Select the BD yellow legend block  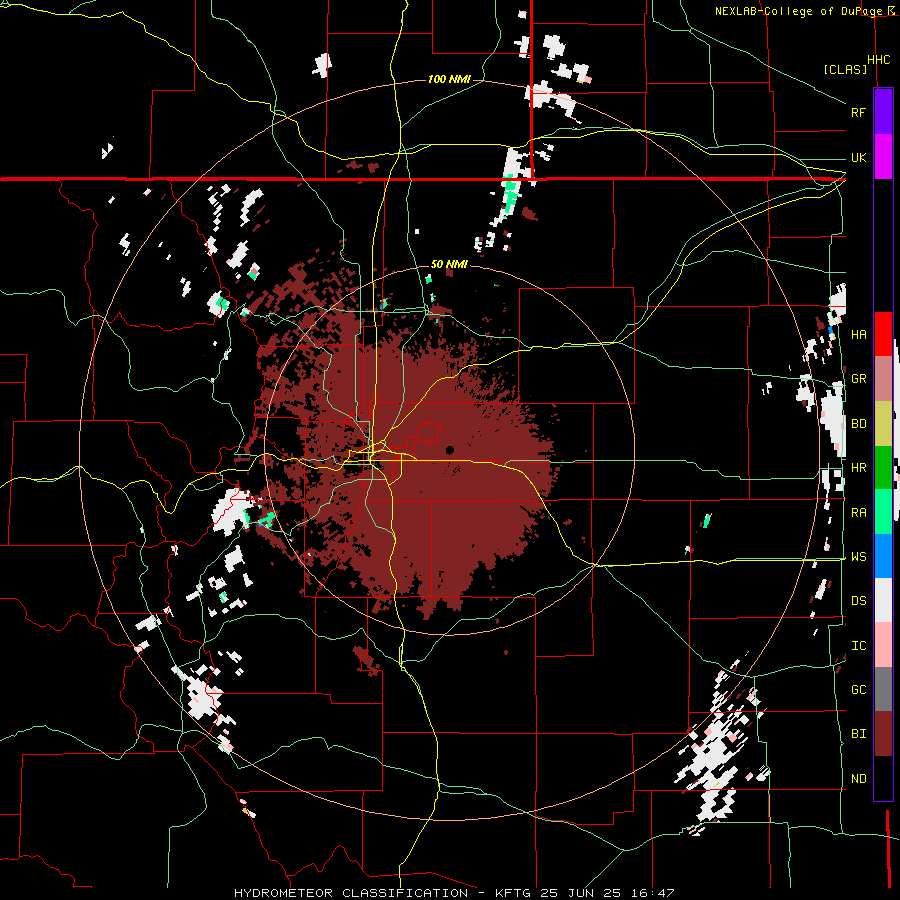[883, 424]
